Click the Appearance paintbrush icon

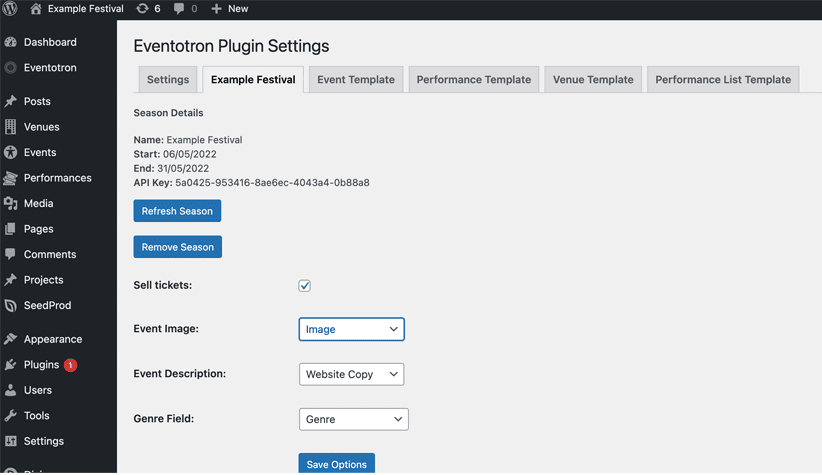pos(10,339)
